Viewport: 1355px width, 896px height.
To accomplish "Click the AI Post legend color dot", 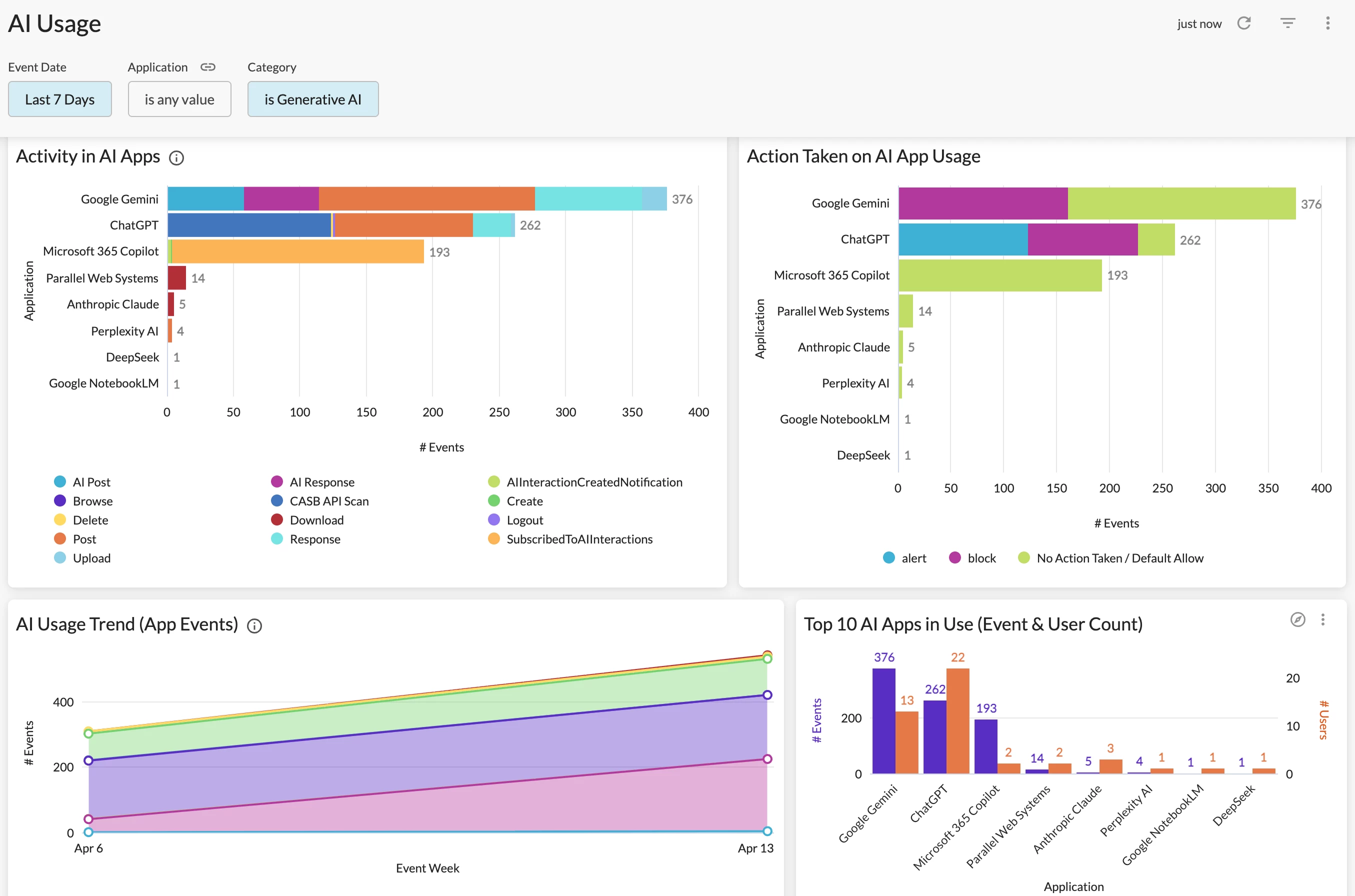I will (x=60, y=481).
